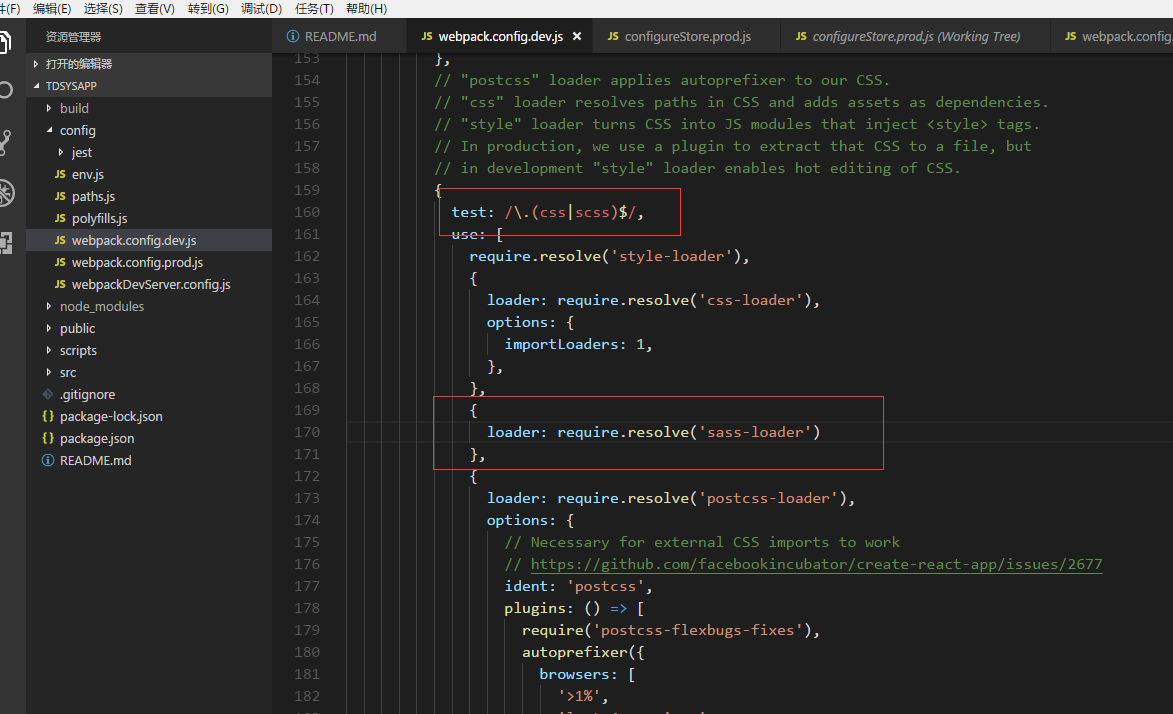Switch to configureStore.prod.js tab
Viewport: 1173px width, 714px height.
pyautogui.click(x=687, y=37)
